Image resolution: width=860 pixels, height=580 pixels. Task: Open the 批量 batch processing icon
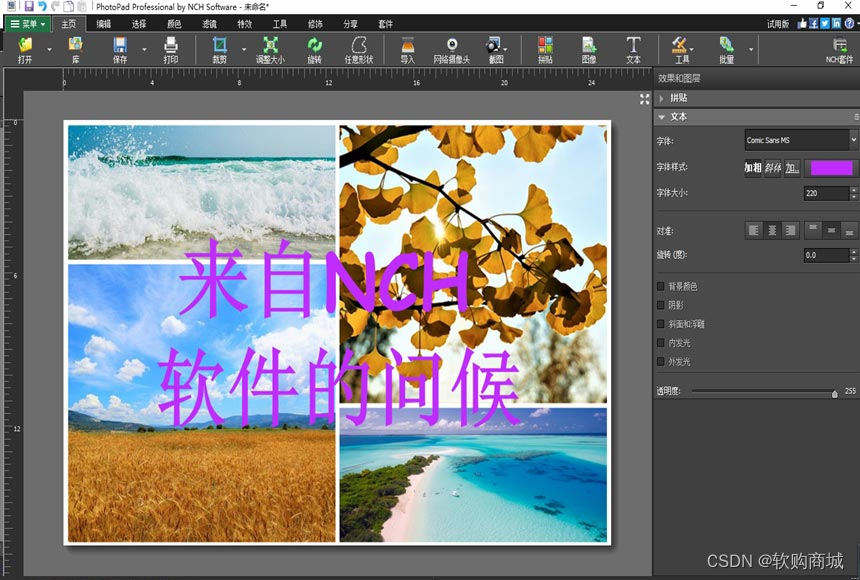[726, 50]
